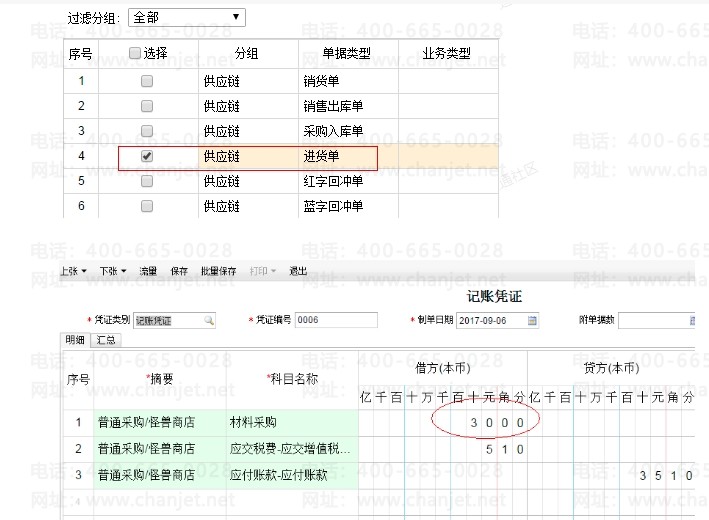Select the 进货单 cell in row 4
709x520 pixels.
click(348, 156)
